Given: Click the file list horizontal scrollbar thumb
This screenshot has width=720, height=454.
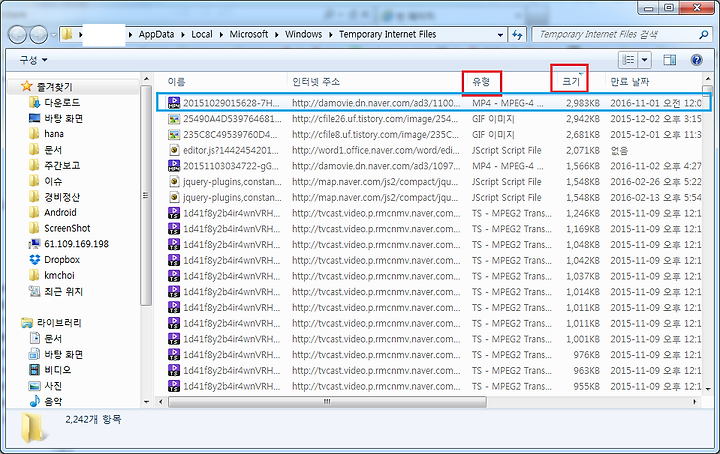Looking at the screenshot, I should [x=327, y=402].
